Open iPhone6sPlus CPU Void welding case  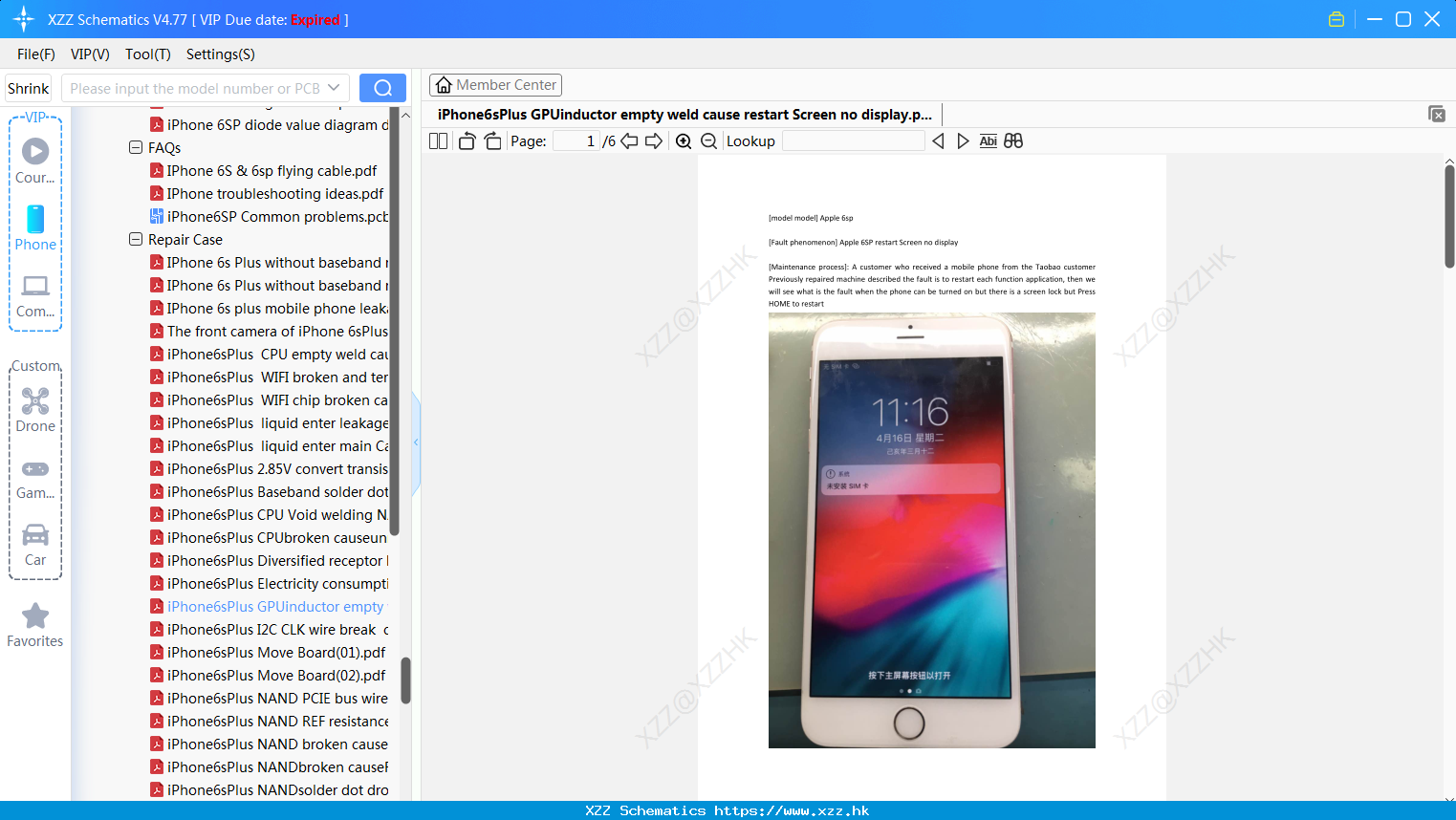coord(269,515)
